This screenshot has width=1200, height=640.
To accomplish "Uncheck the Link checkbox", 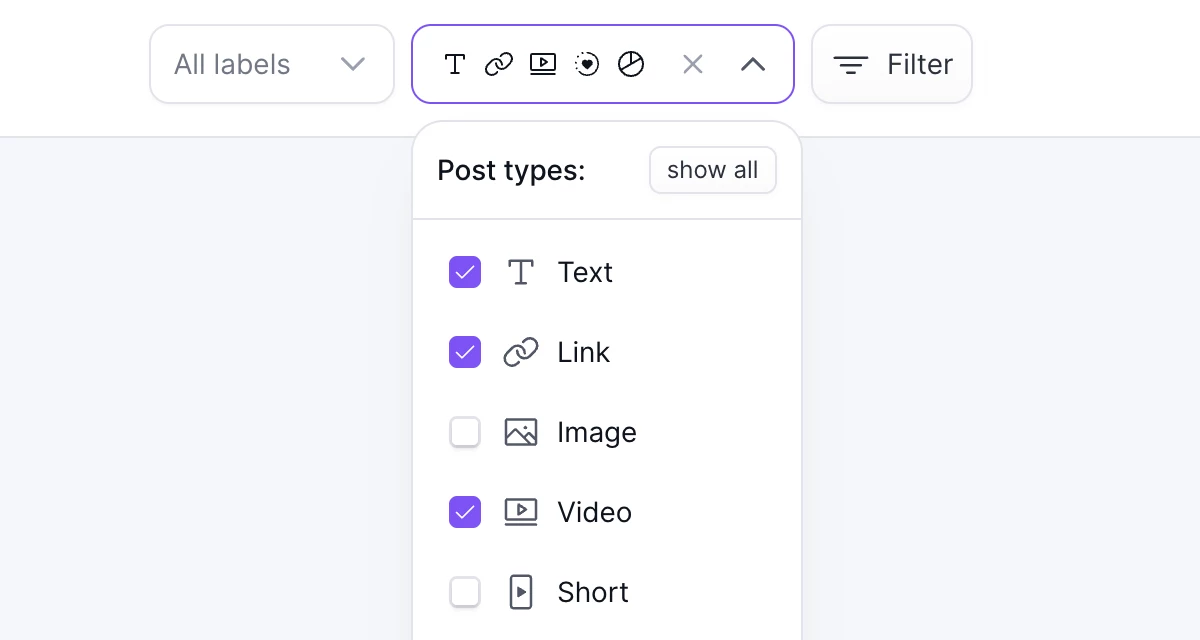I will pos(465,352).
